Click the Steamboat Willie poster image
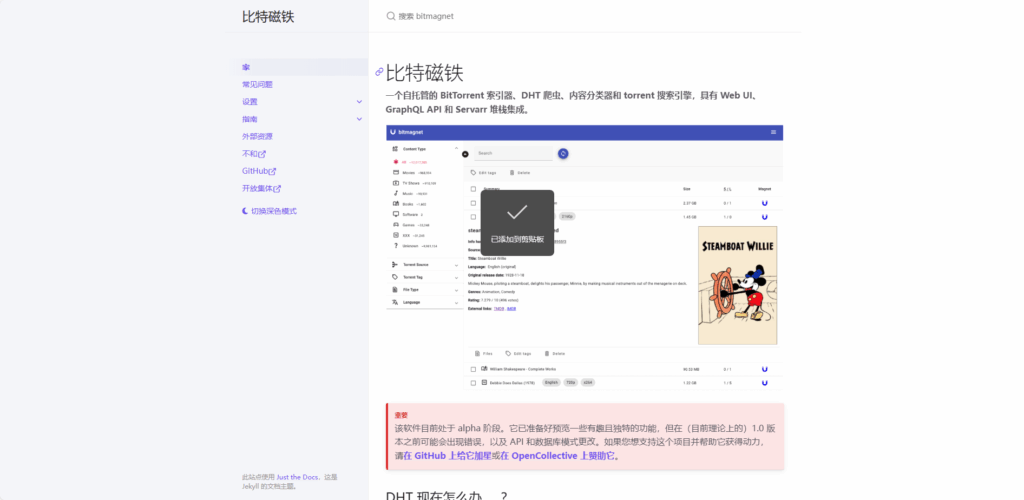Screen dimensions: 1024x500 (x=737, y=285)
